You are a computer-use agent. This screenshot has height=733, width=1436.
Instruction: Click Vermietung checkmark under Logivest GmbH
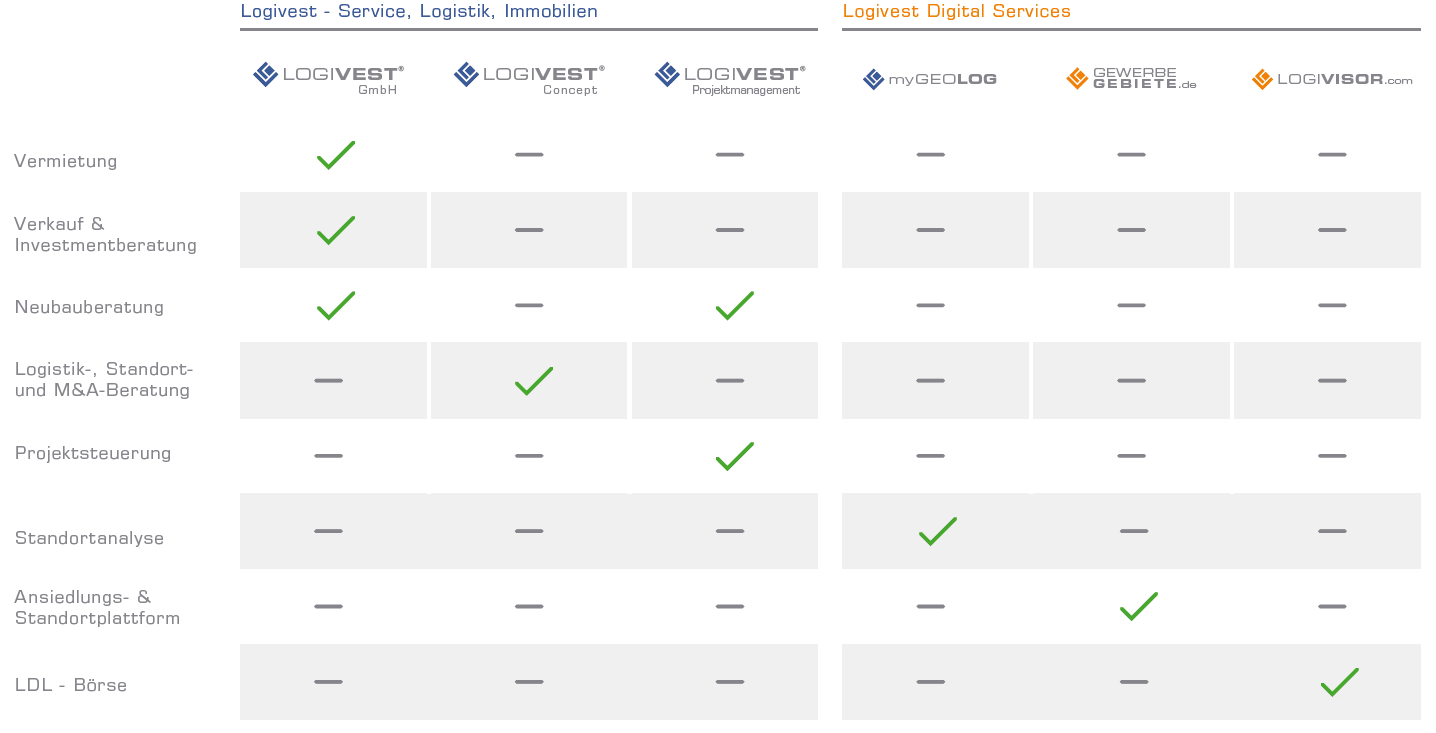click(336, 155)
